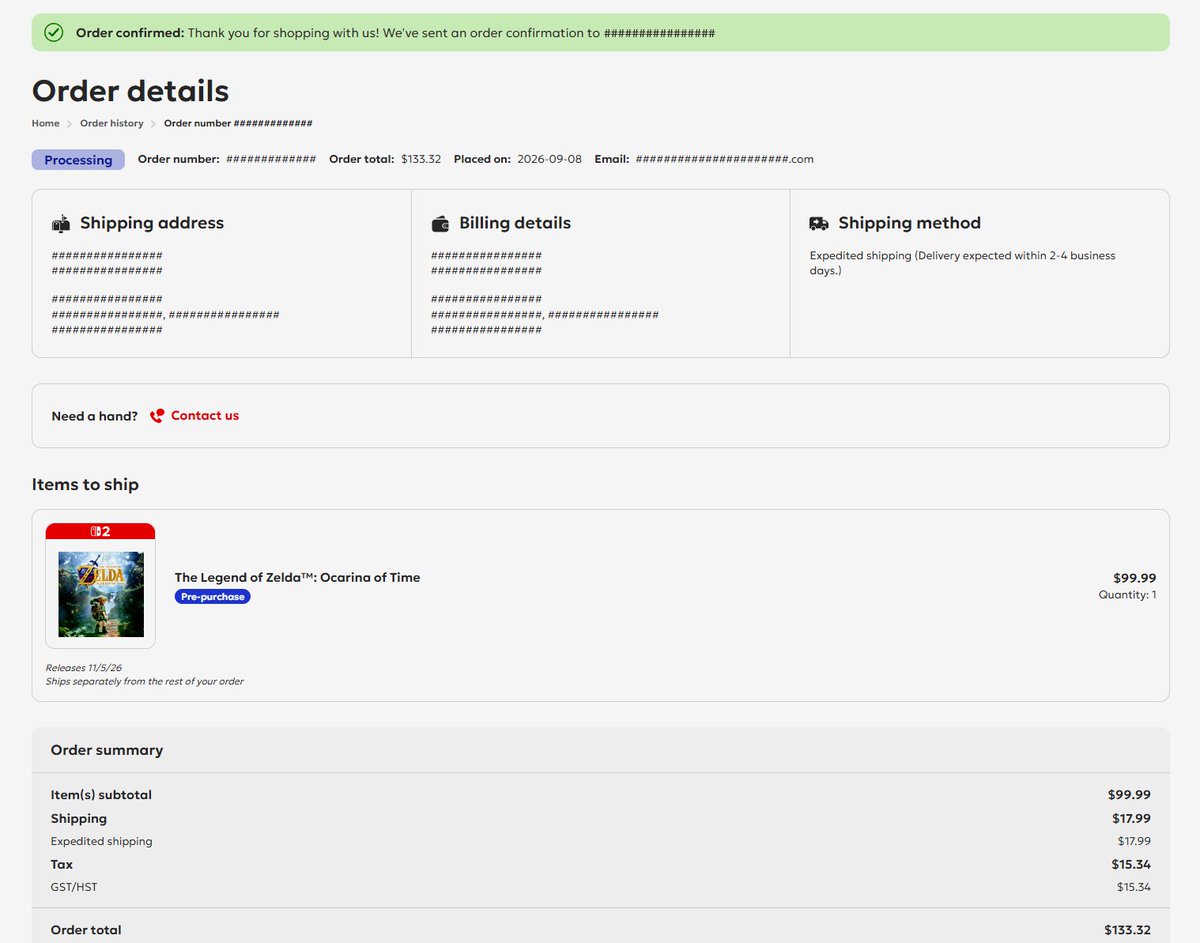Click the Quantity: 1 text
Viewport: 1200px width, 943px height.
1128,595
